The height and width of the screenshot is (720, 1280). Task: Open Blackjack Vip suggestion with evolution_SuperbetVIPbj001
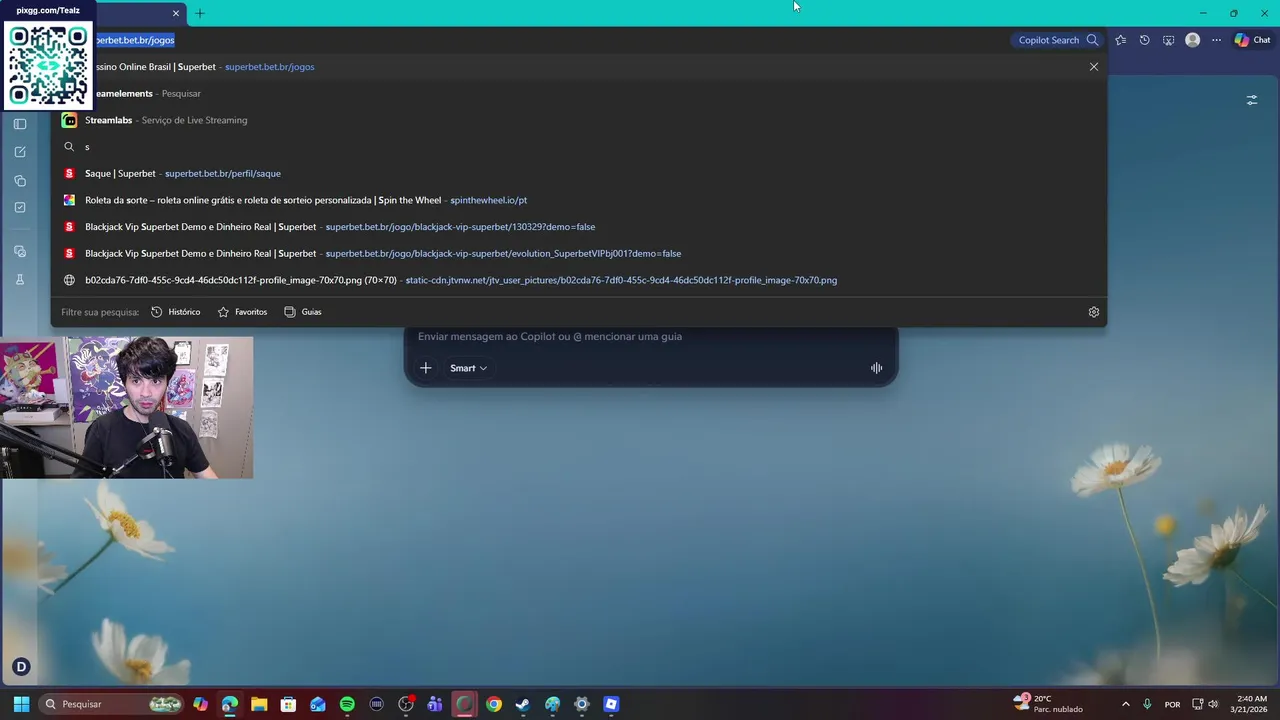(x=578, y=253)
